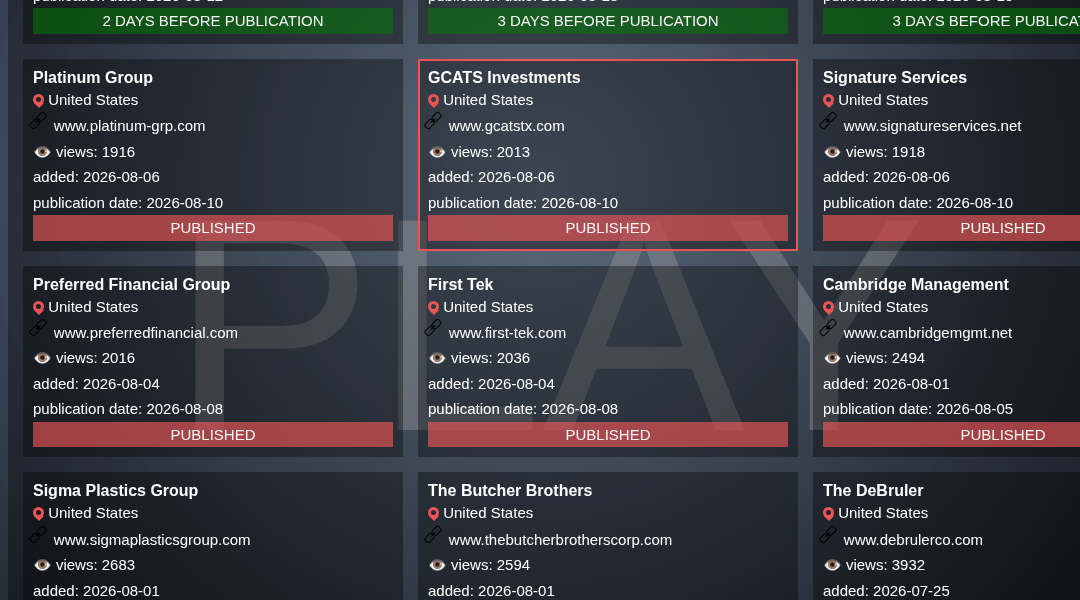
Task: Click the chain icon beside www.thebutcherbrotherscorp.com
Action: tap(433, 535)
